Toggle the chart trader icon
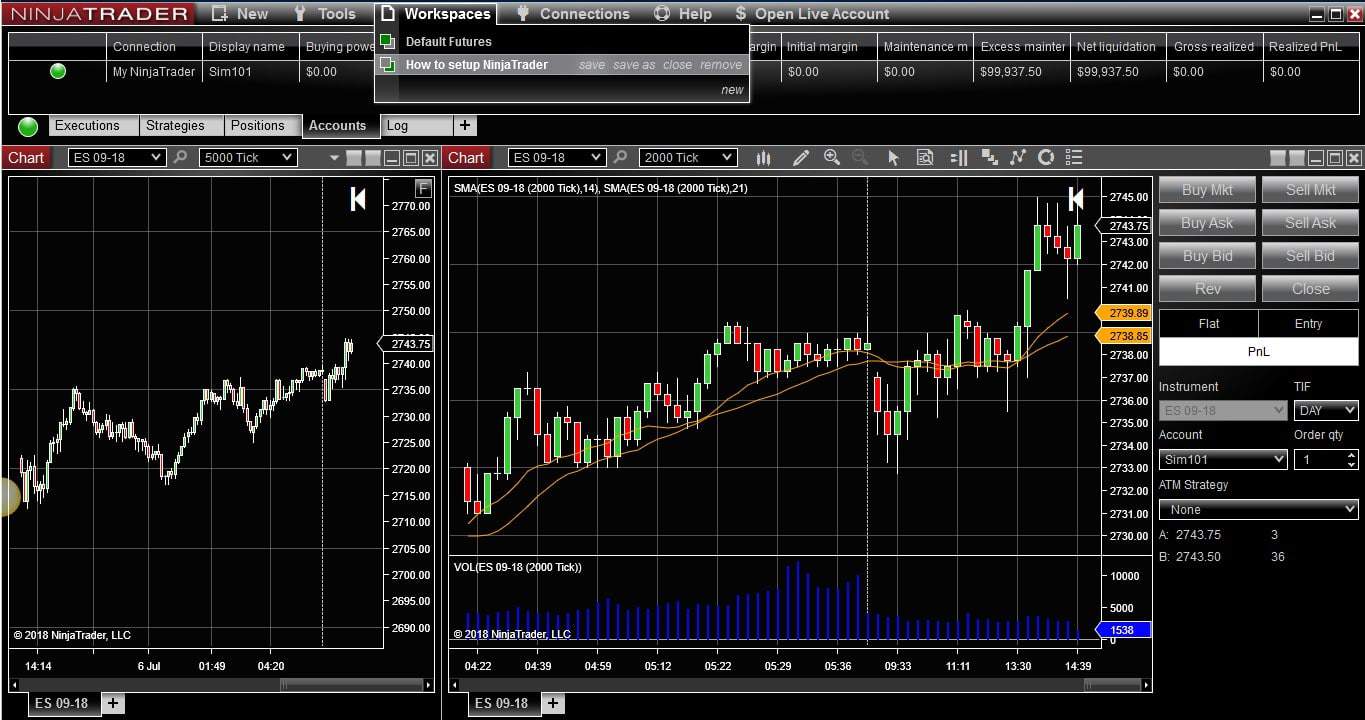Viewport: 1365px width, 720px height. (958, 157)
